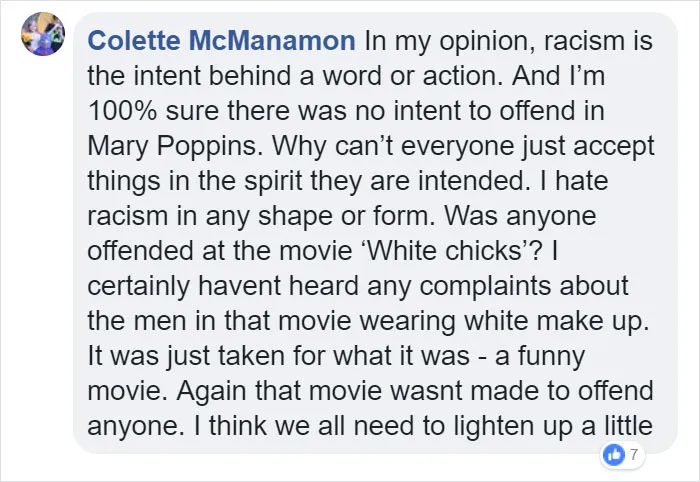The width and height of the screenshot is (700, 482).
Task: Click the '100%' text in the comment
Action: (122, 111)
